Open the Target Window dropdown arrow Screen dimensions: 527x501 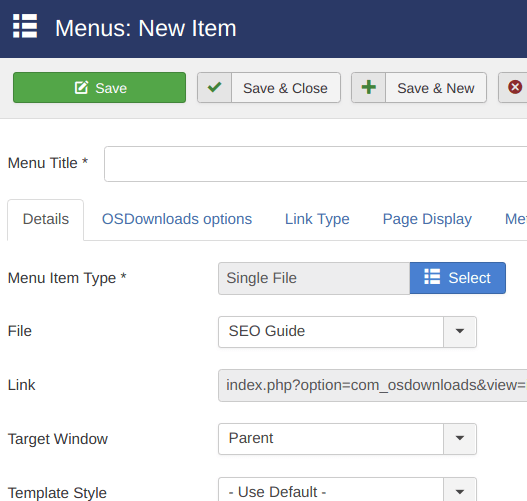(460, 439)
